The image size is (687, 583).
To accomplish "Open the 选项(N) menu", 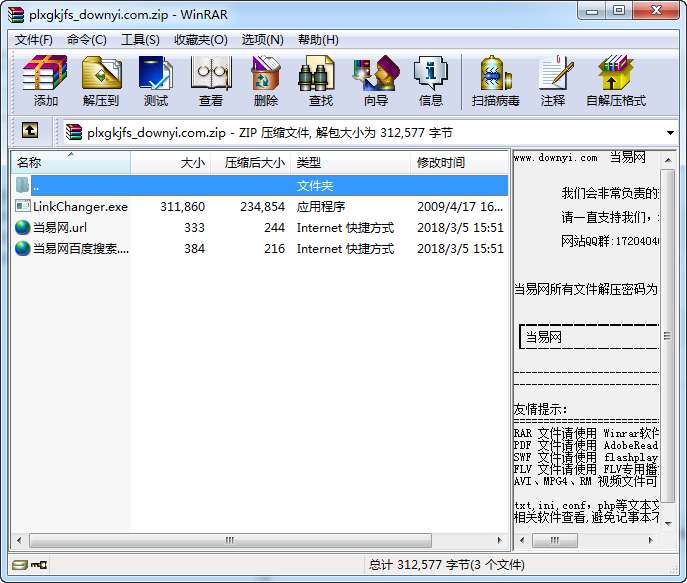I will pyautogui.click(x=262, y=40).
